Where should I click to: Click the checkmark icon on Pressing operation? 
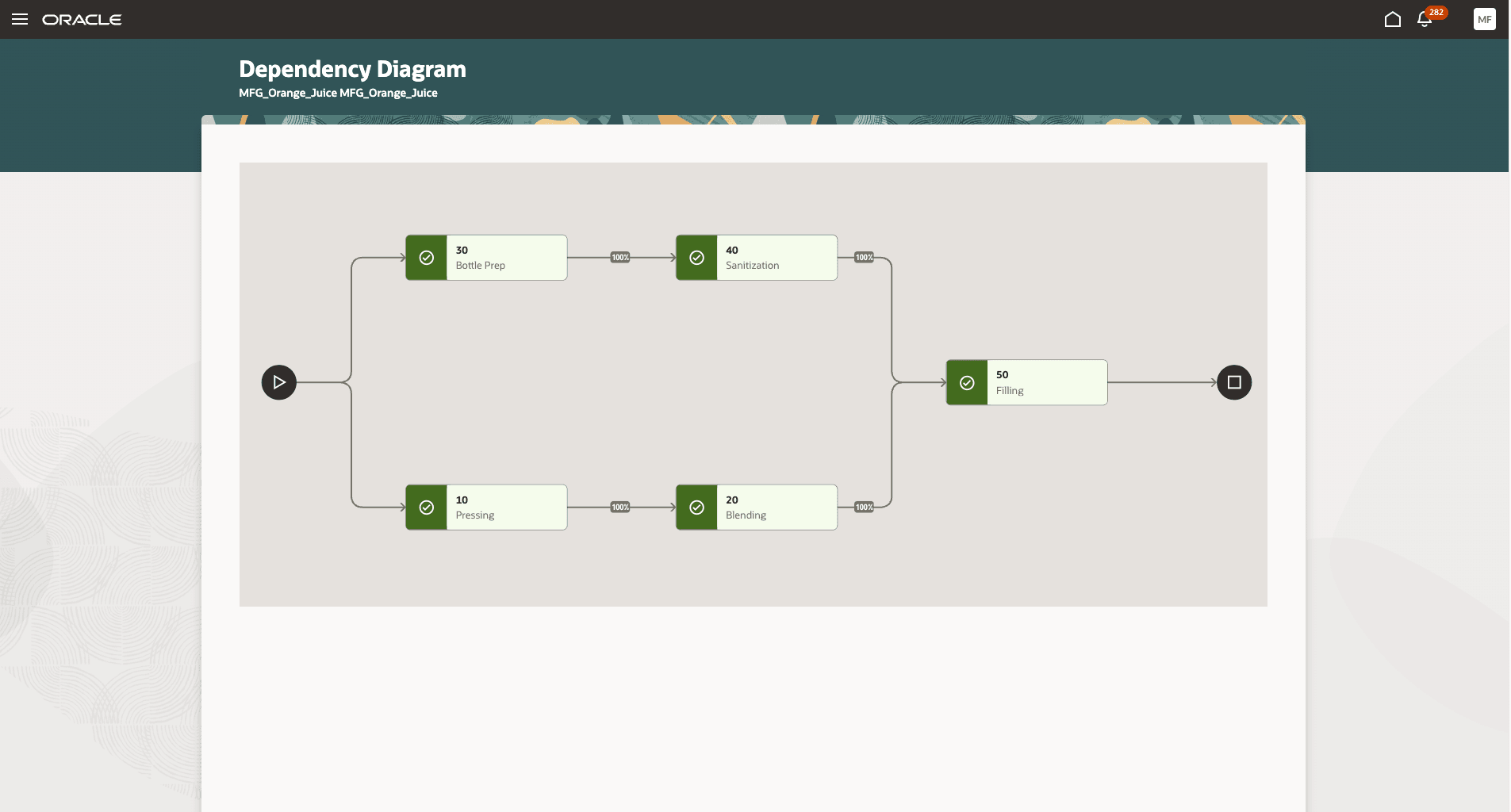click(427, 507)
